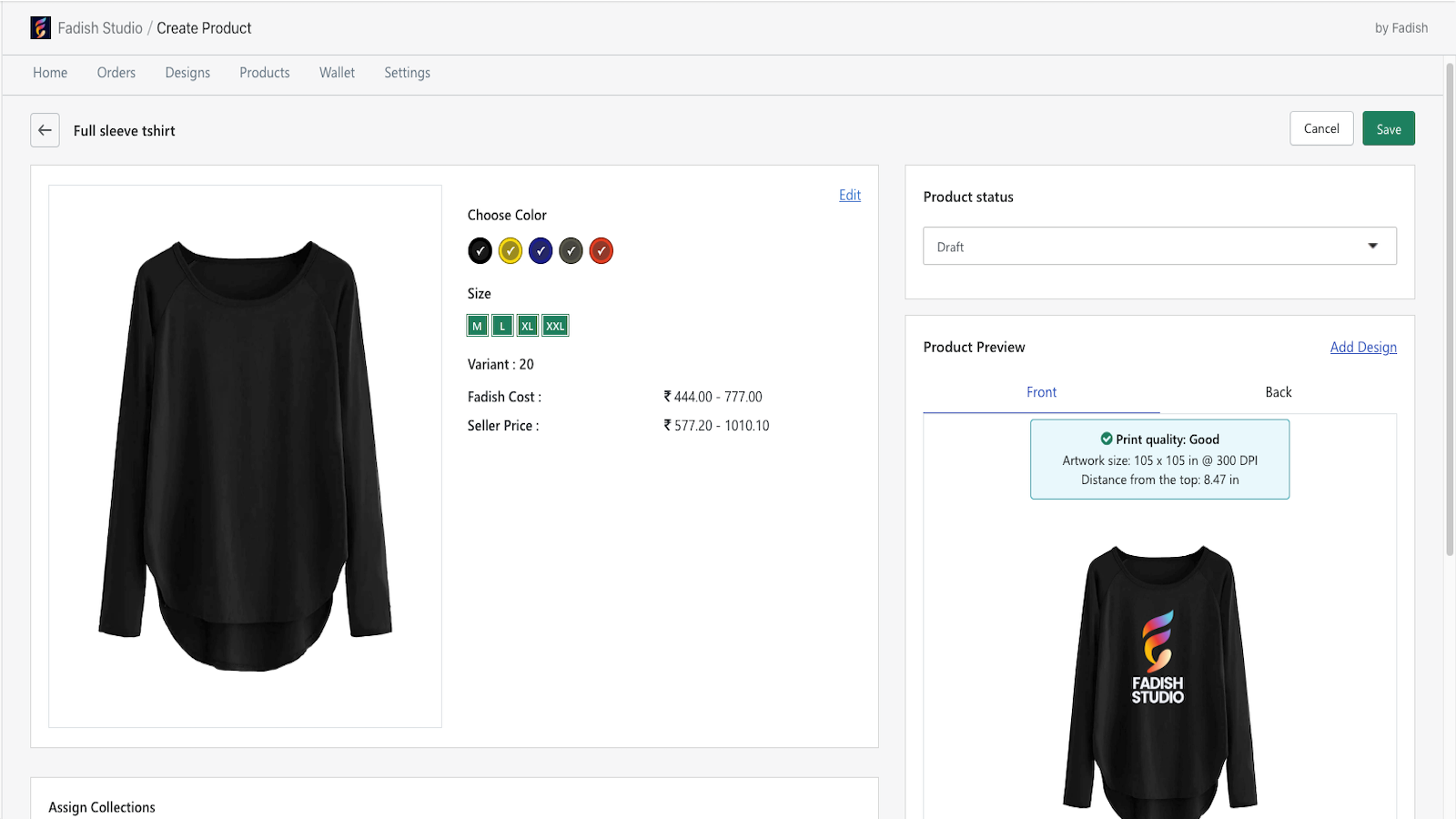Switch to the Back preview tab

(x=1278, y=392)
